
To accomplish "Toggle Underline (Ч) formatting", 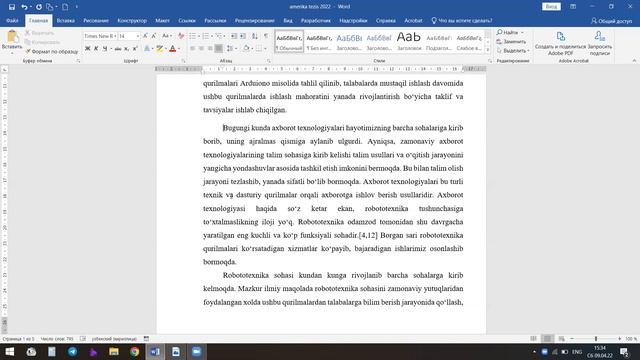I will click(105, 49).
